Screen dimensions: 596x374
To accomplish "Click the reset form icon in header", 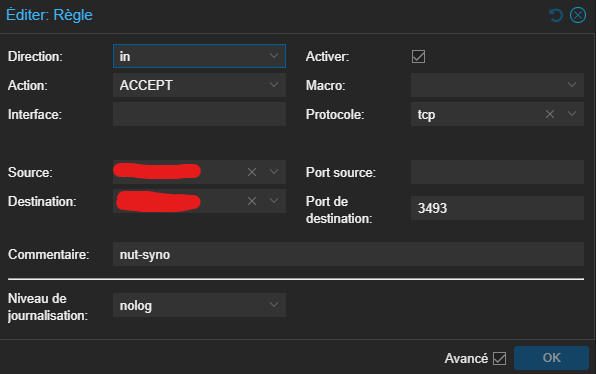I will 556,16.
